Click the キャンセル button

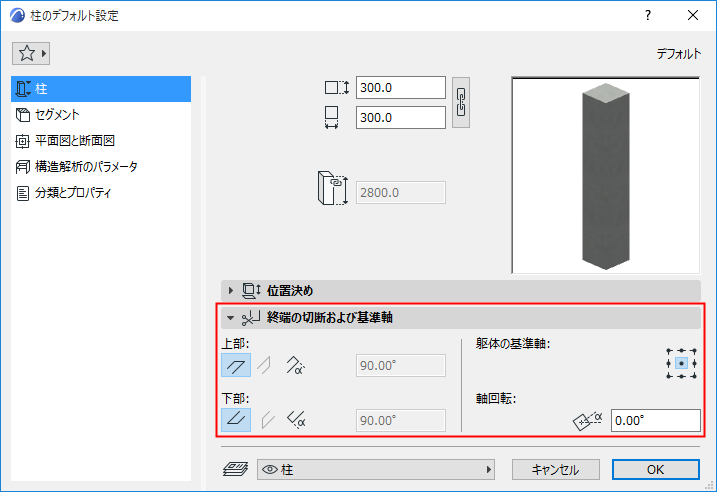click(556, 470)
